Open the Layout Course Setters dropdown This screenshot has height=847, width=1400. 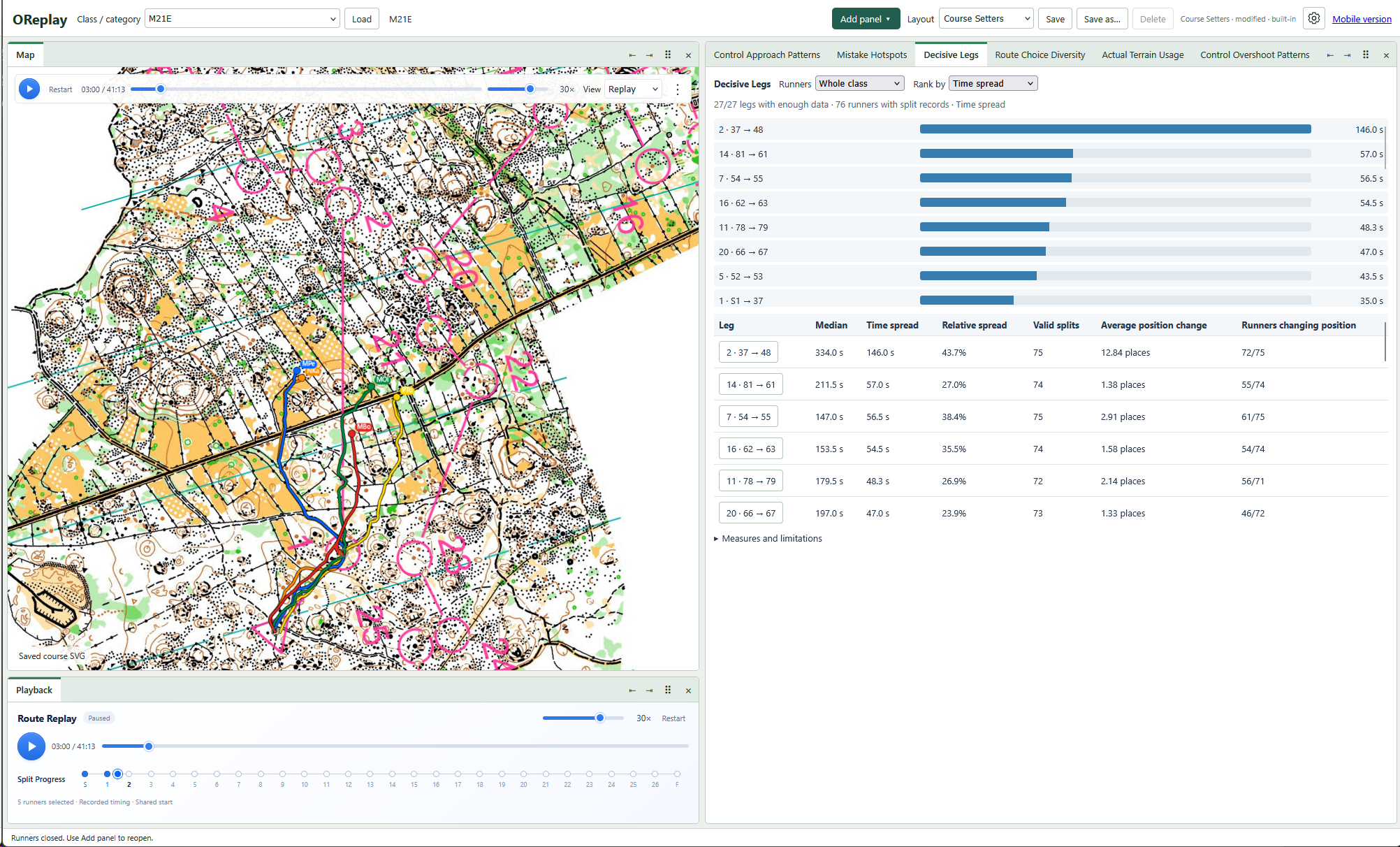coord(986,19)
